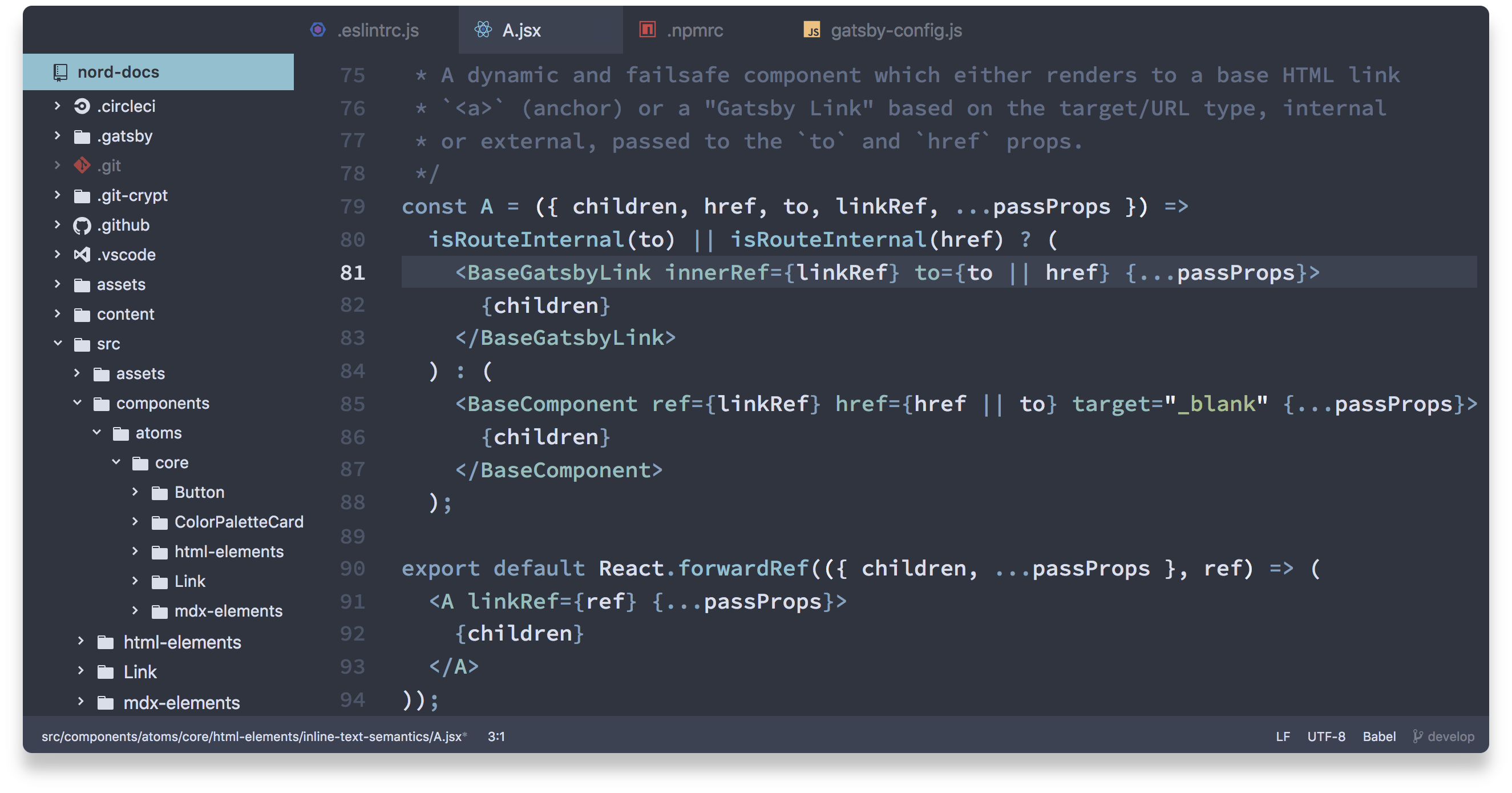This screenshot has height=793, width=1512.
Task: Collapse the src folder chevron
Action: [x=58, y=343]
